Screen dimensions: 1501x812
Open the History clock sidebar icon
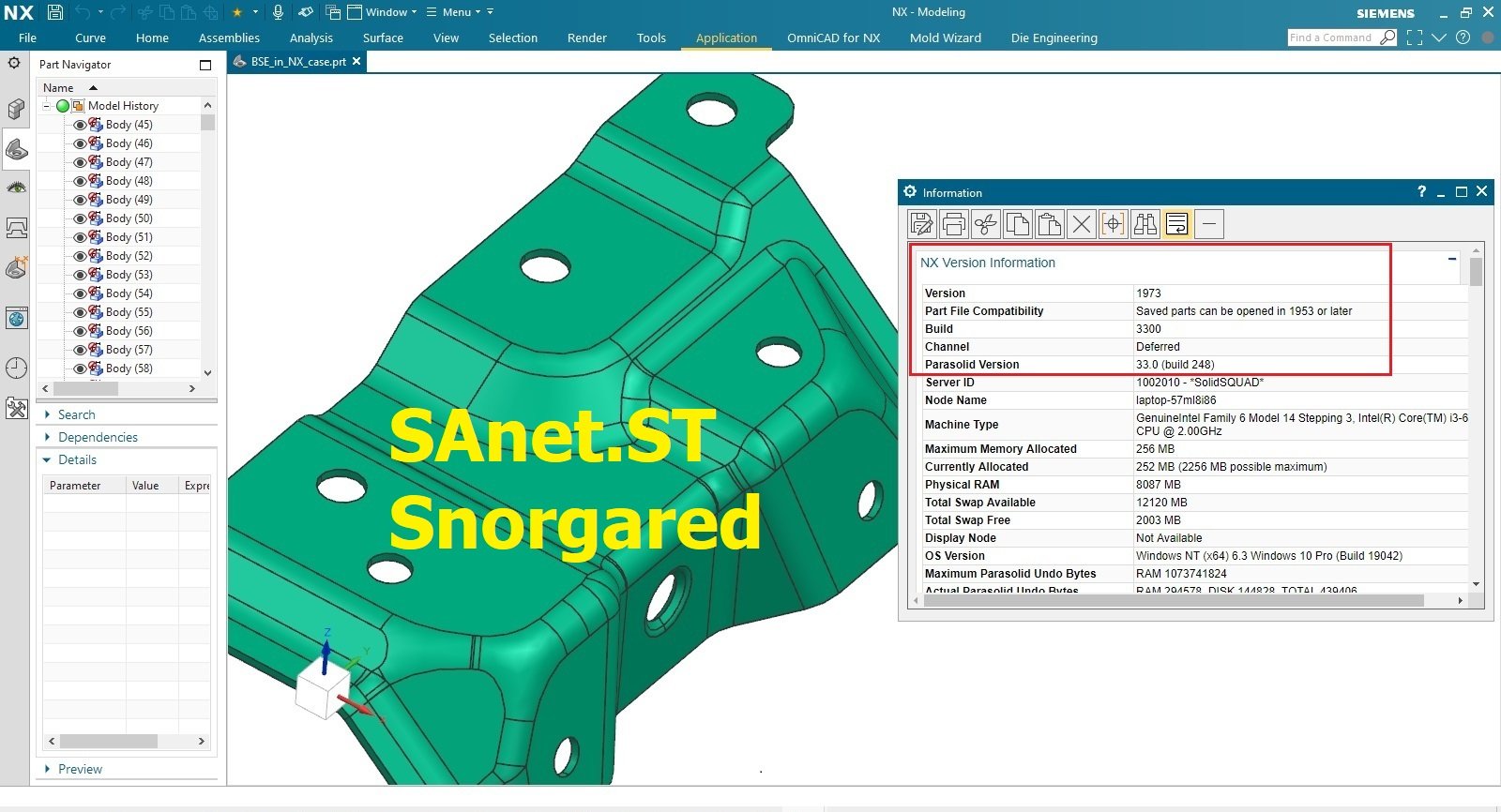point(16,368)
